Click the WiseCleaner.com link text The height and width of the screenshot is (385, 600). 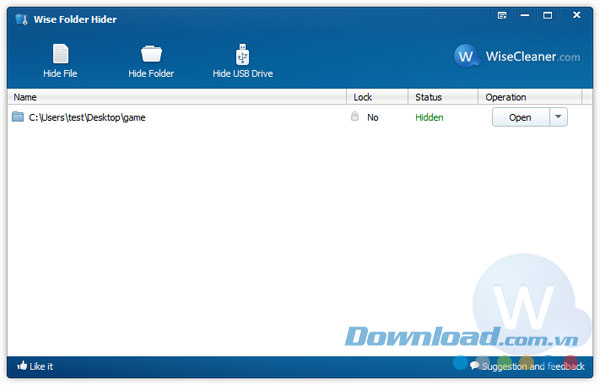[533, 57]
